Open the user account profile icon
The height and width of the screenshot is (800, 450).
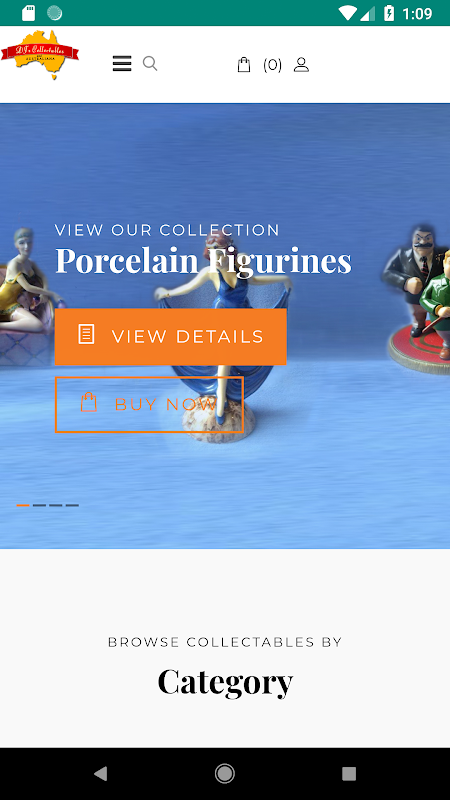(301, 65)
